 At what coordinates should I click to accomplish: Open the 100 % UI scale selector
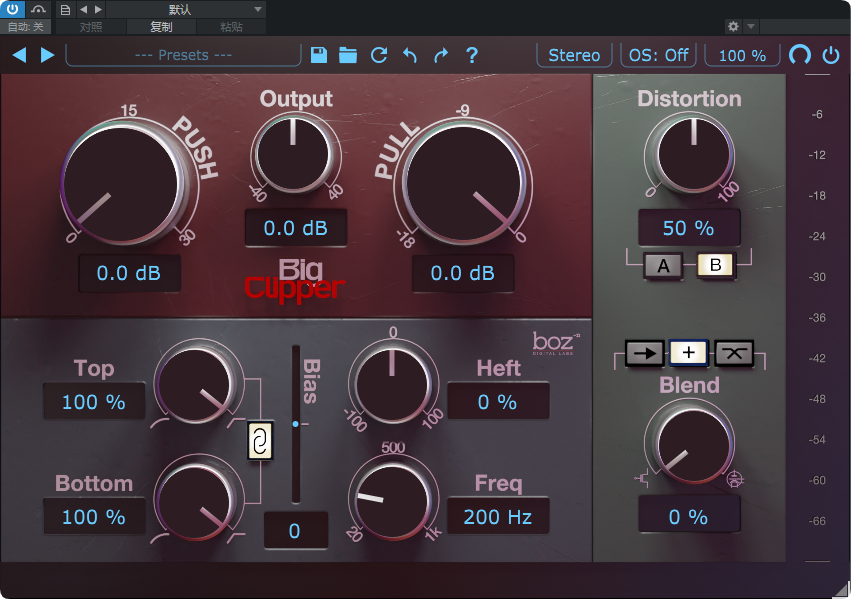[x=742, y=55]
